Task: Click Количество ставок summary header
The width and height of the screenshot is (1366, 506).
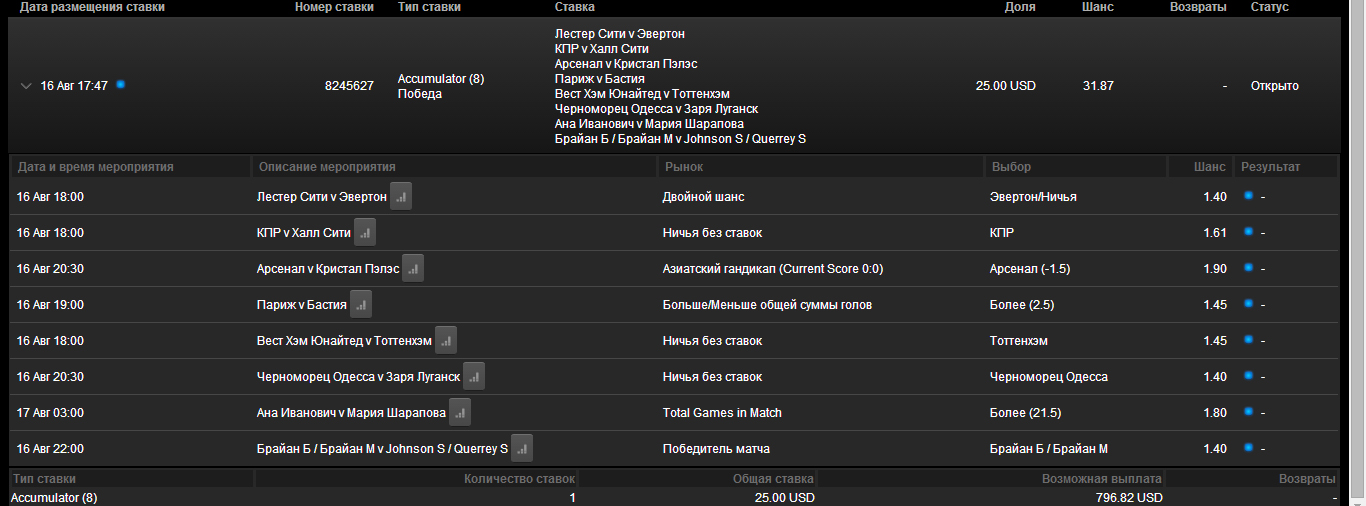Action: point(520,480)
